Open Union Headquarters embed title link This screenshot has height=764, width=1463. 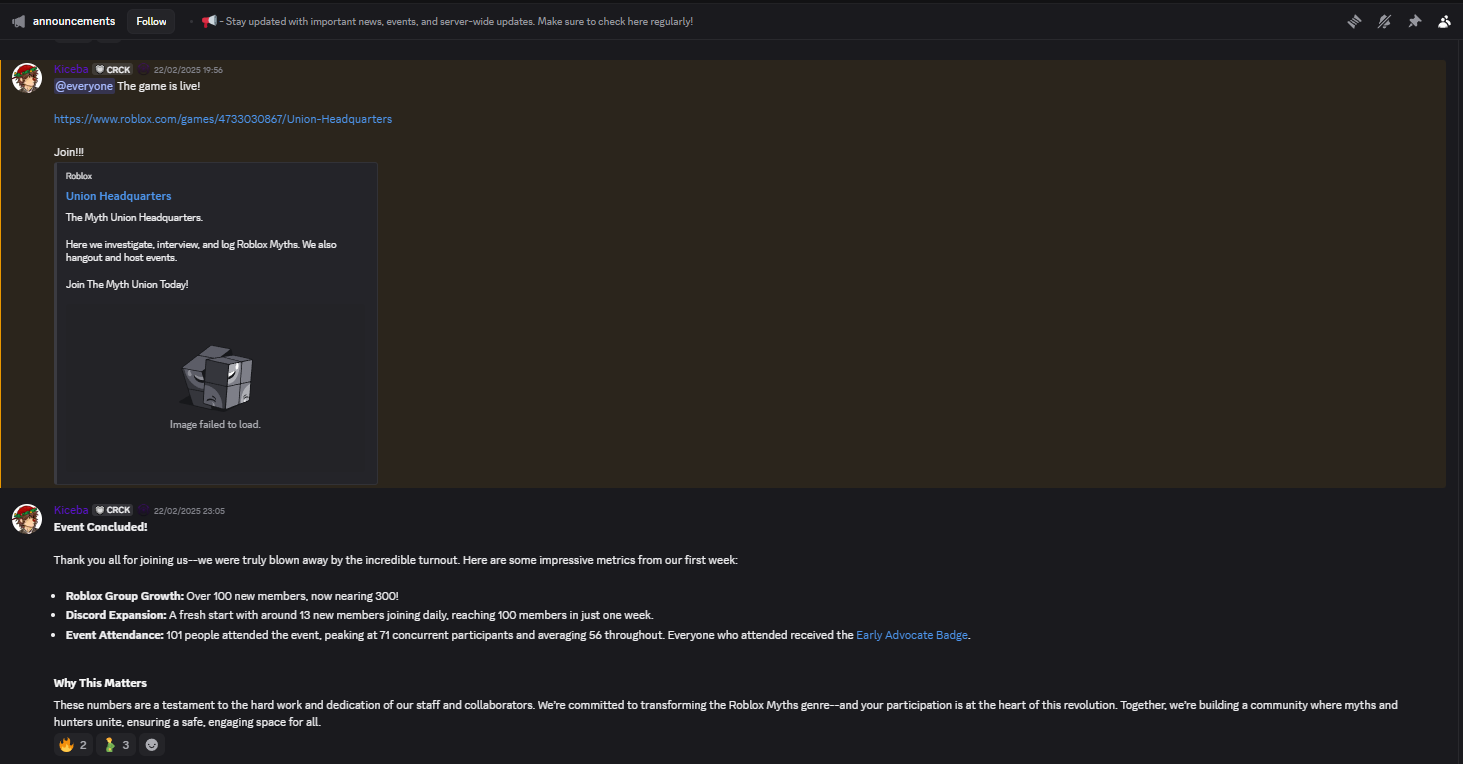pos(118,196)
